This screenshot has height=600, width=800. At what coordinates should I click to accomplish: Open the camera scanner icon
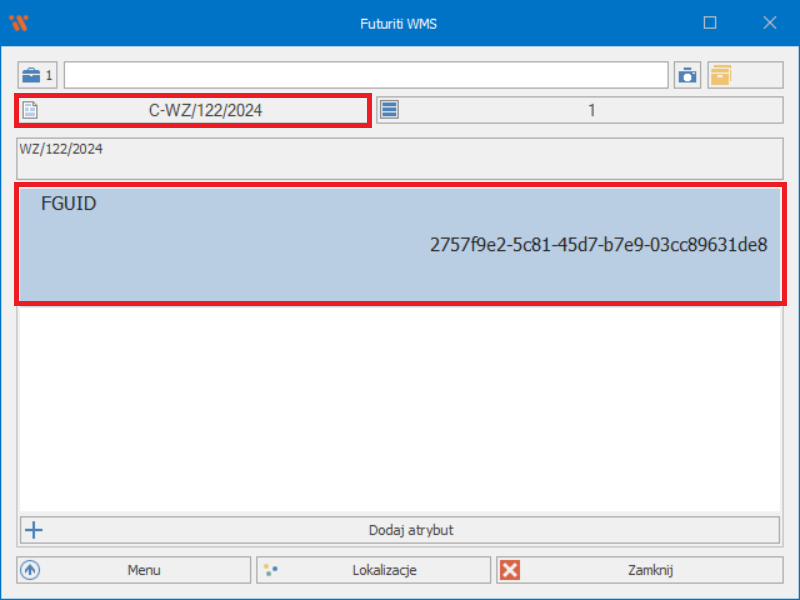click(x=687, y=75)
